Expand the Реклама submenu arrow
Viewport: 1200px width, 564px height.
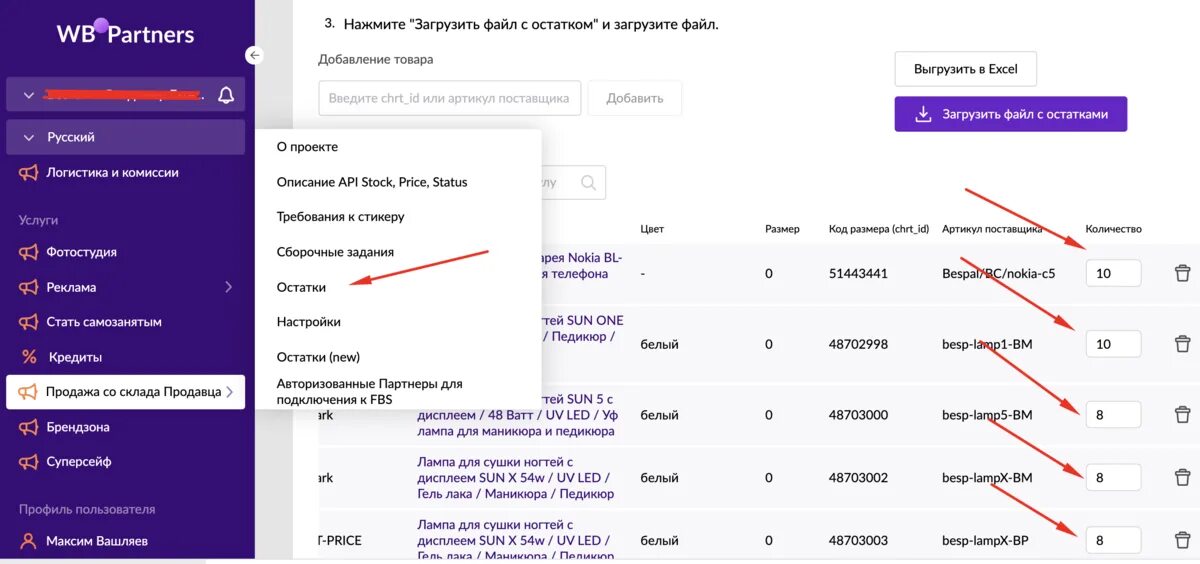(228, 287)
